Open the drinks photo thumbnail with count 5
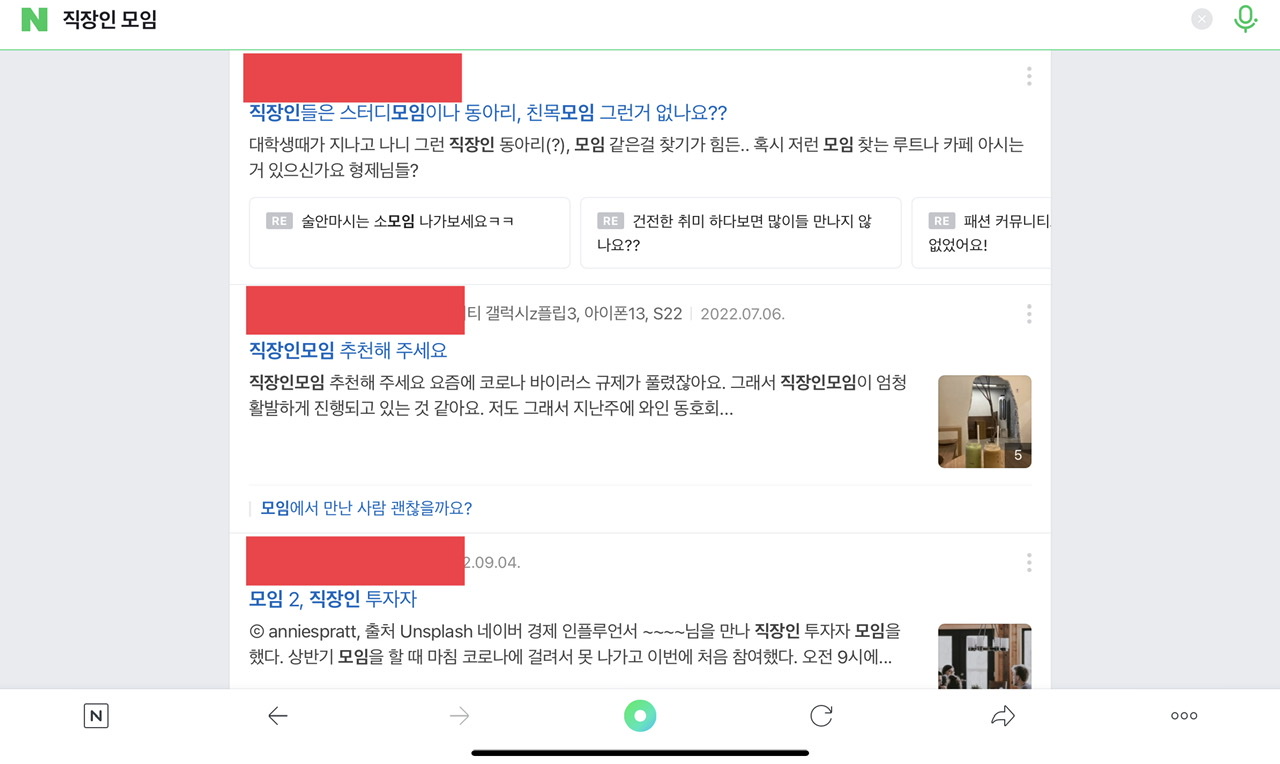 (984, 421)
